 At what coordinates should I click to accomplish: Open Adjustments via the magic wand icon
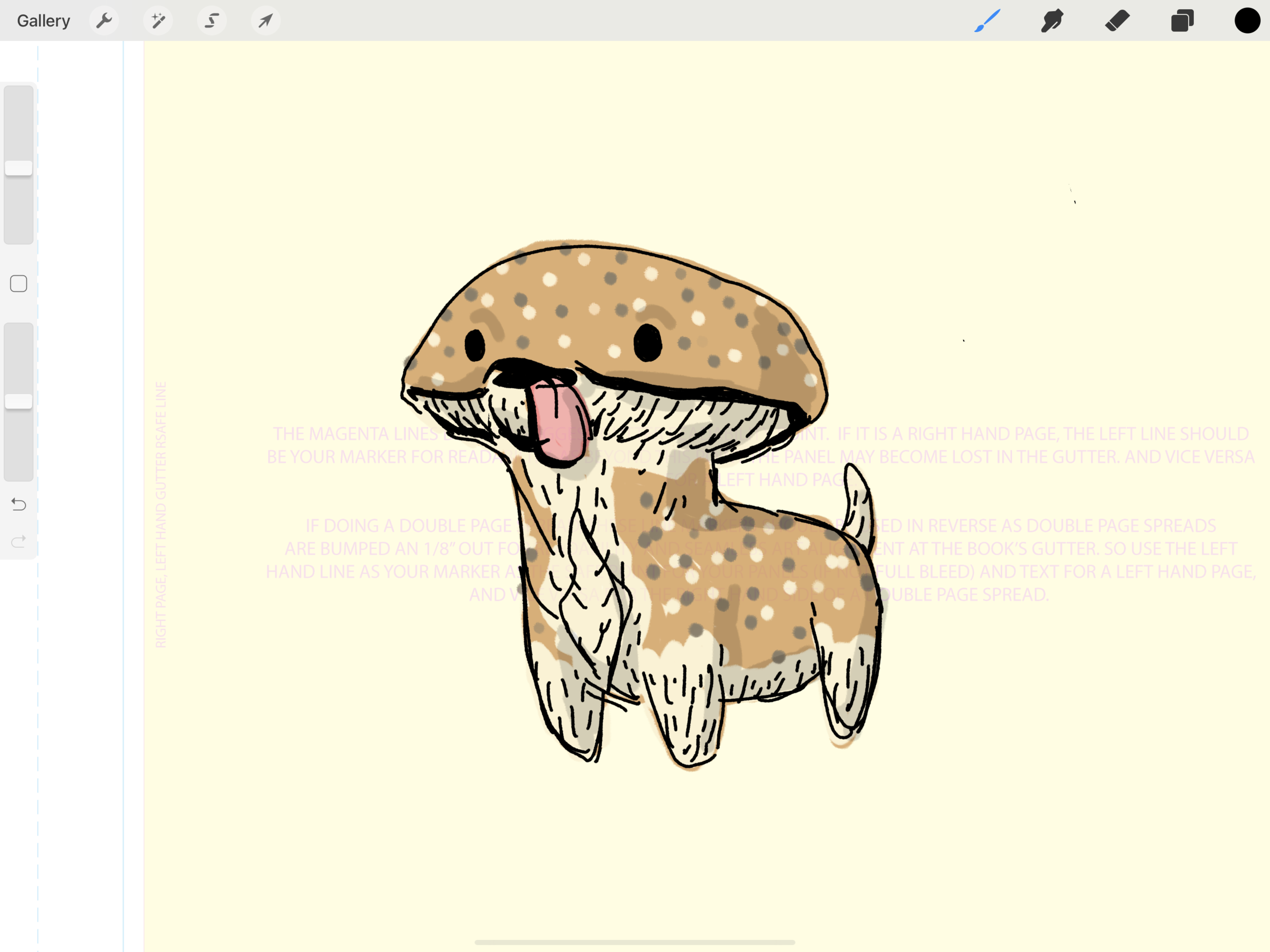pyautogui.click(x=158, y=20)
